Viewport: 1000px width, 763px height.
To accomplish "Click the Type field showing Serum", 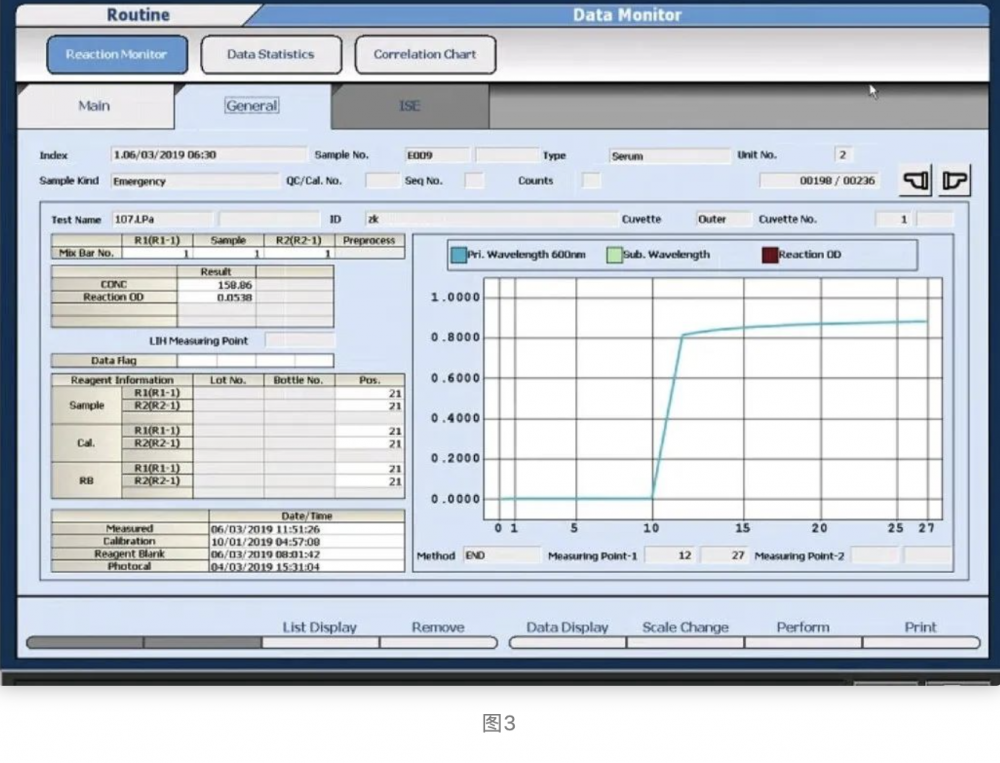I will (669, 156).
